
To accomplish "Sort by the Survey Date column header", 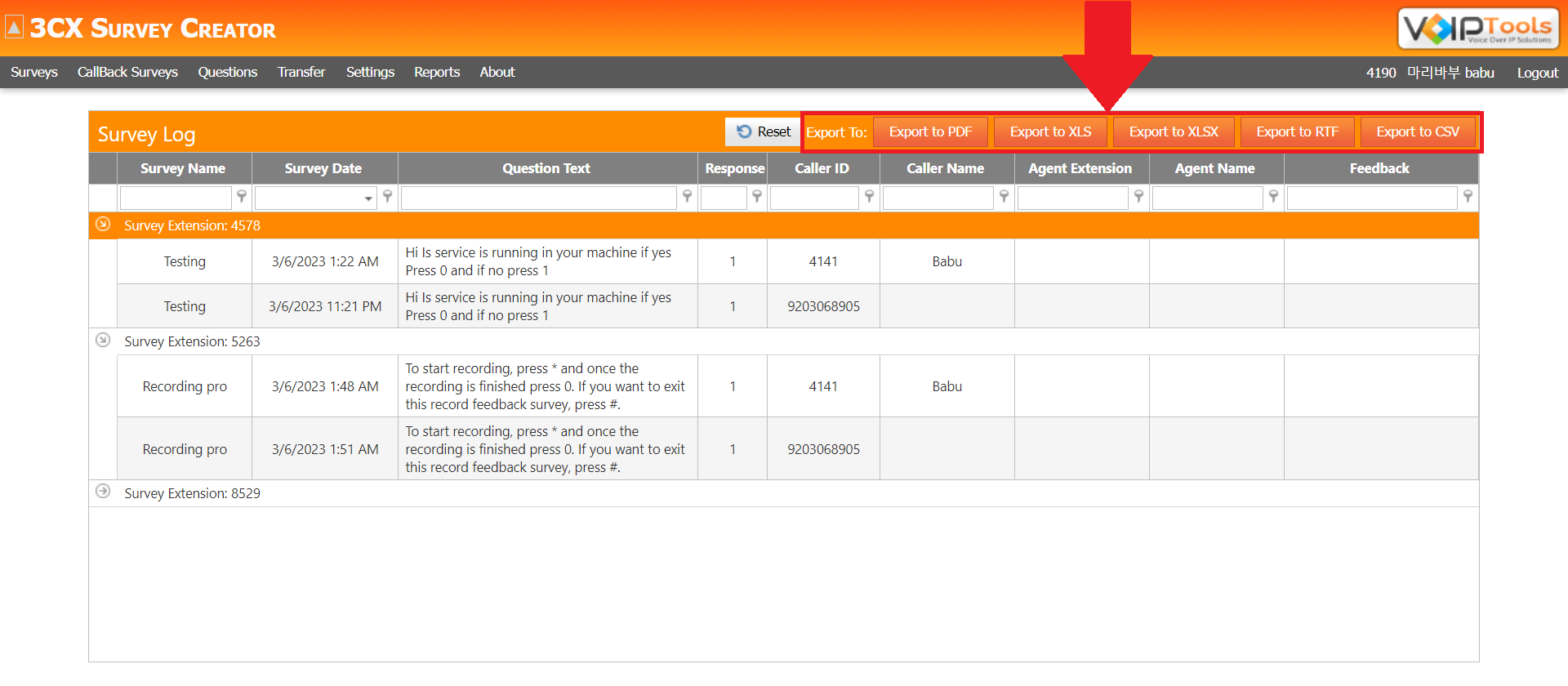I will click(324, 168).
